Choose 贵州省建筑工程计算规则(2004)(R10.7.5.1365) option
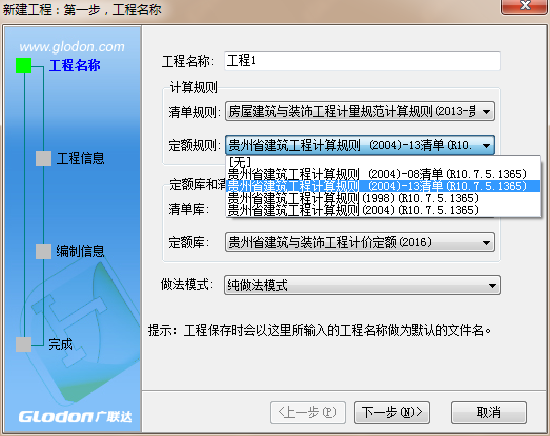This screenshot has height=436, width=550. [383, 210]
